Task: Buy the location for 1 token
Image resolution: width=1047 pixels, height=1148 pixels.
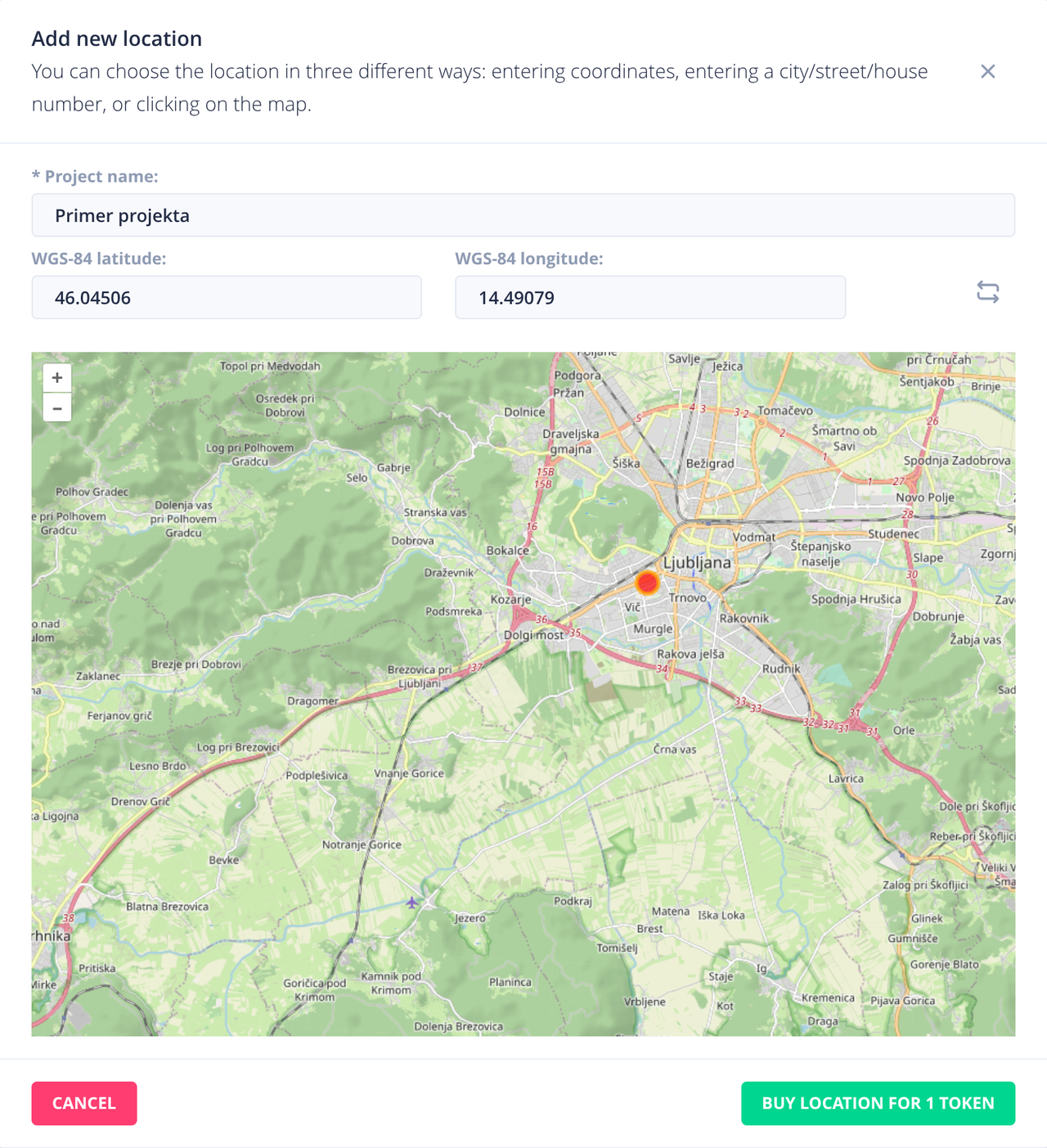Action: 878,1103
